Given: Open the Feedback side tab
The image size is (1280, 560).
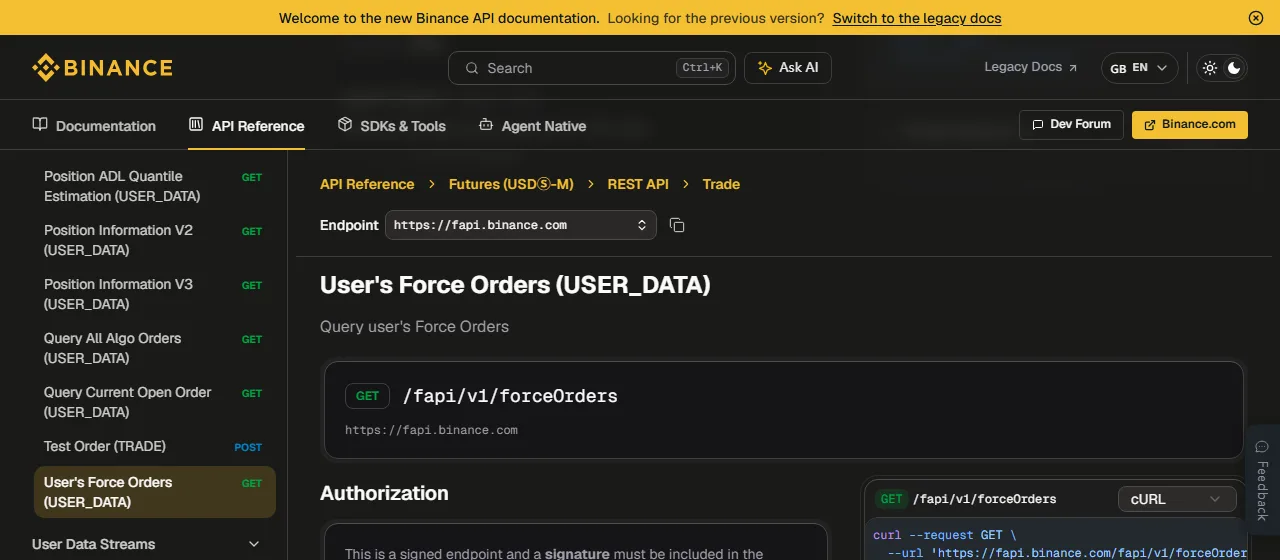Looking at the screenshot, I should point(1262,481).
